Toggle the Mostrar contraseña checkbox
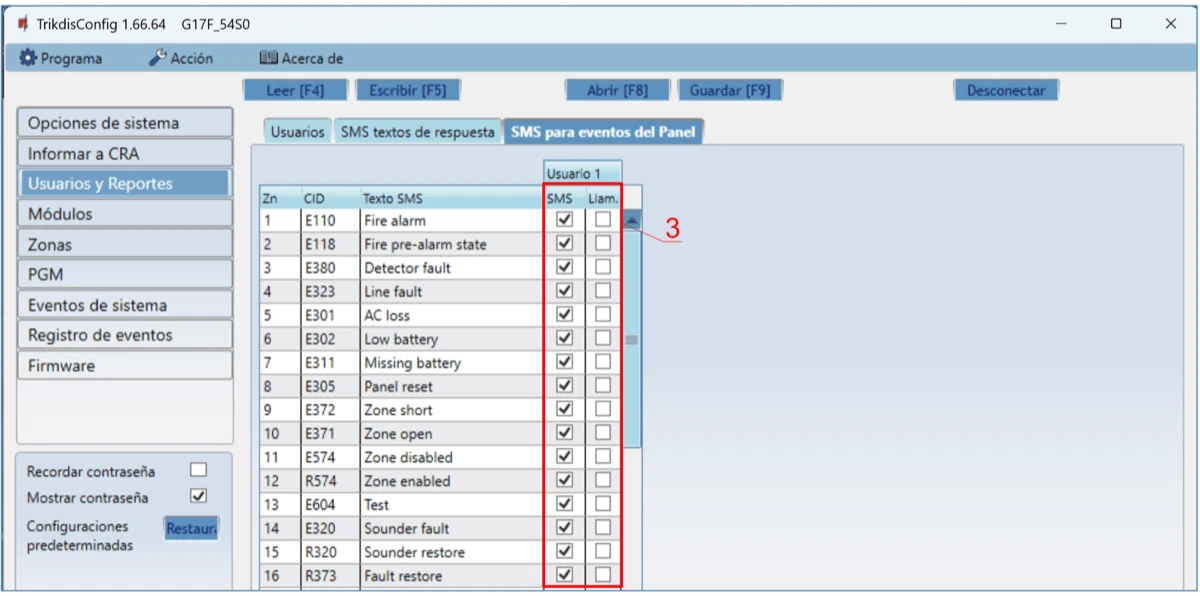This screenshot has width=1200, height=596. [x=198, y=496]
